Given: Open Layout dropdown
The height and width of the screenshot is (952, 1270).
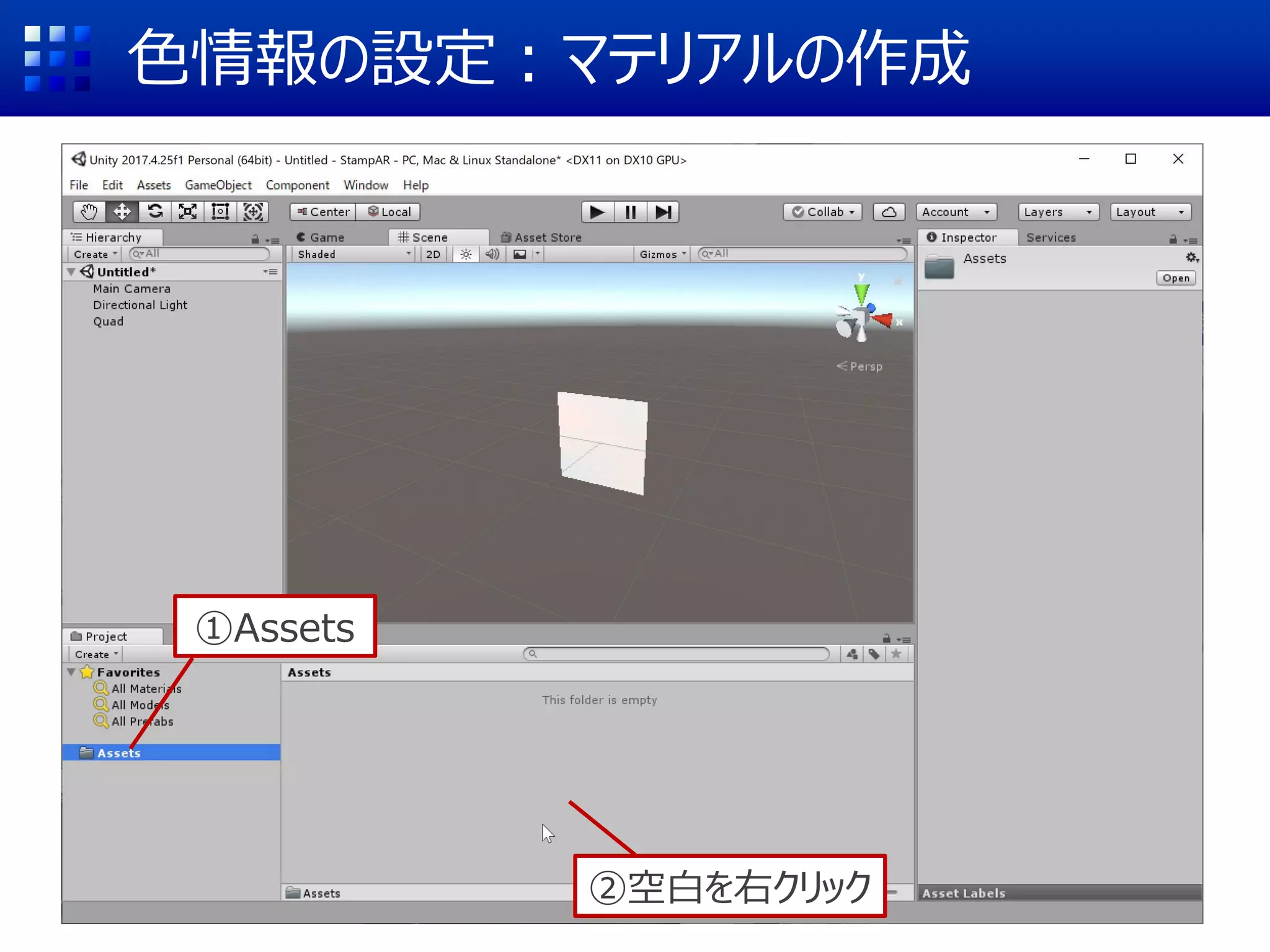Looking at the screenshot, I should (1151, 212).
